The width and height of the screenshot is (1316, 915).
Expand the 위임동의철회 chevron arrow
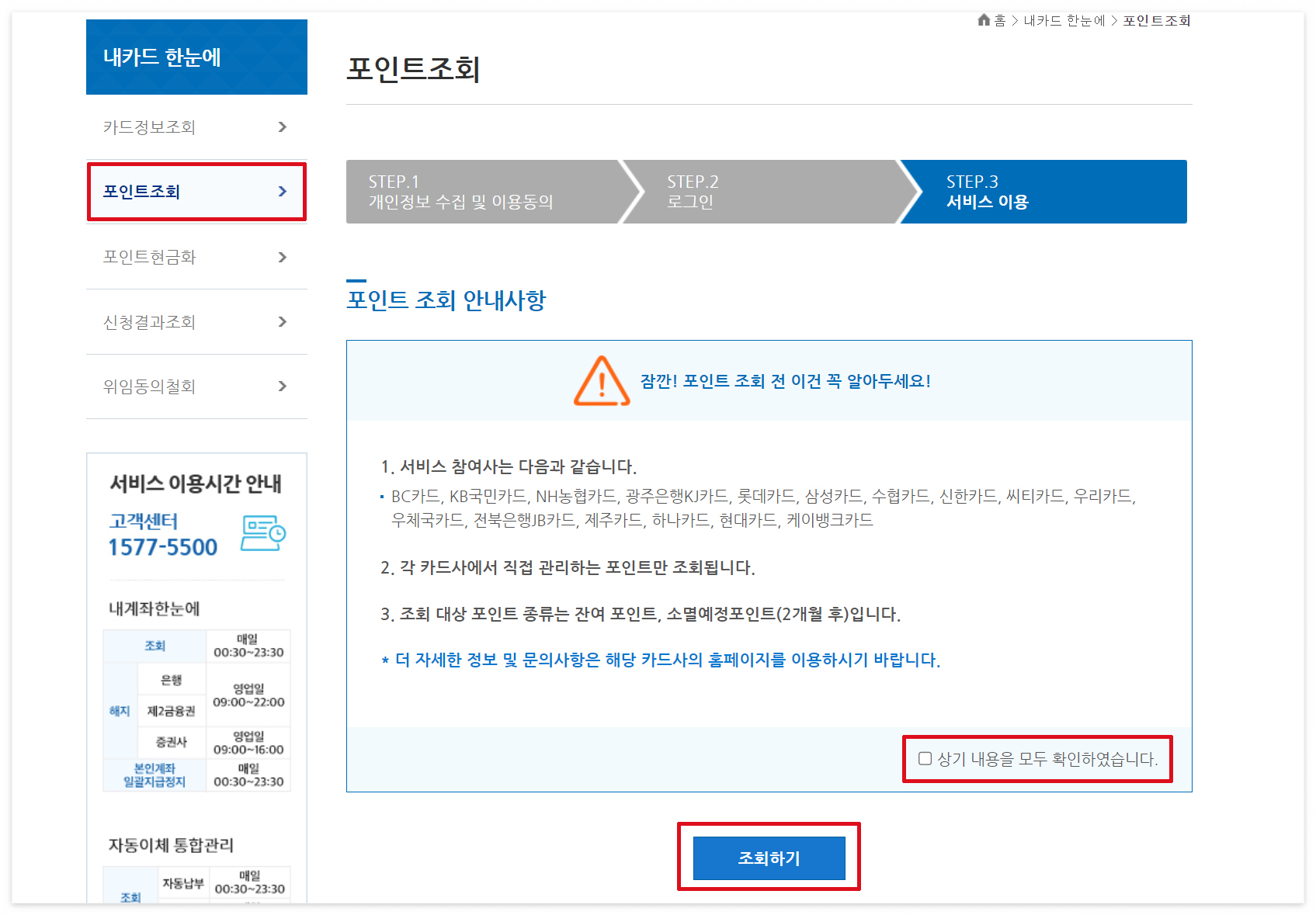(x=283, y=386)
